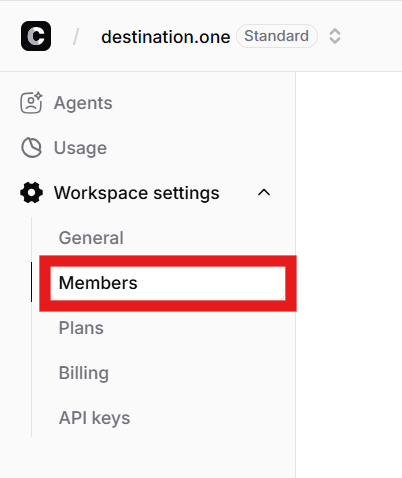Click the Agents person sparkle icon
The image size is (402, 478).
pyautogui.click(x=31, y=103)
